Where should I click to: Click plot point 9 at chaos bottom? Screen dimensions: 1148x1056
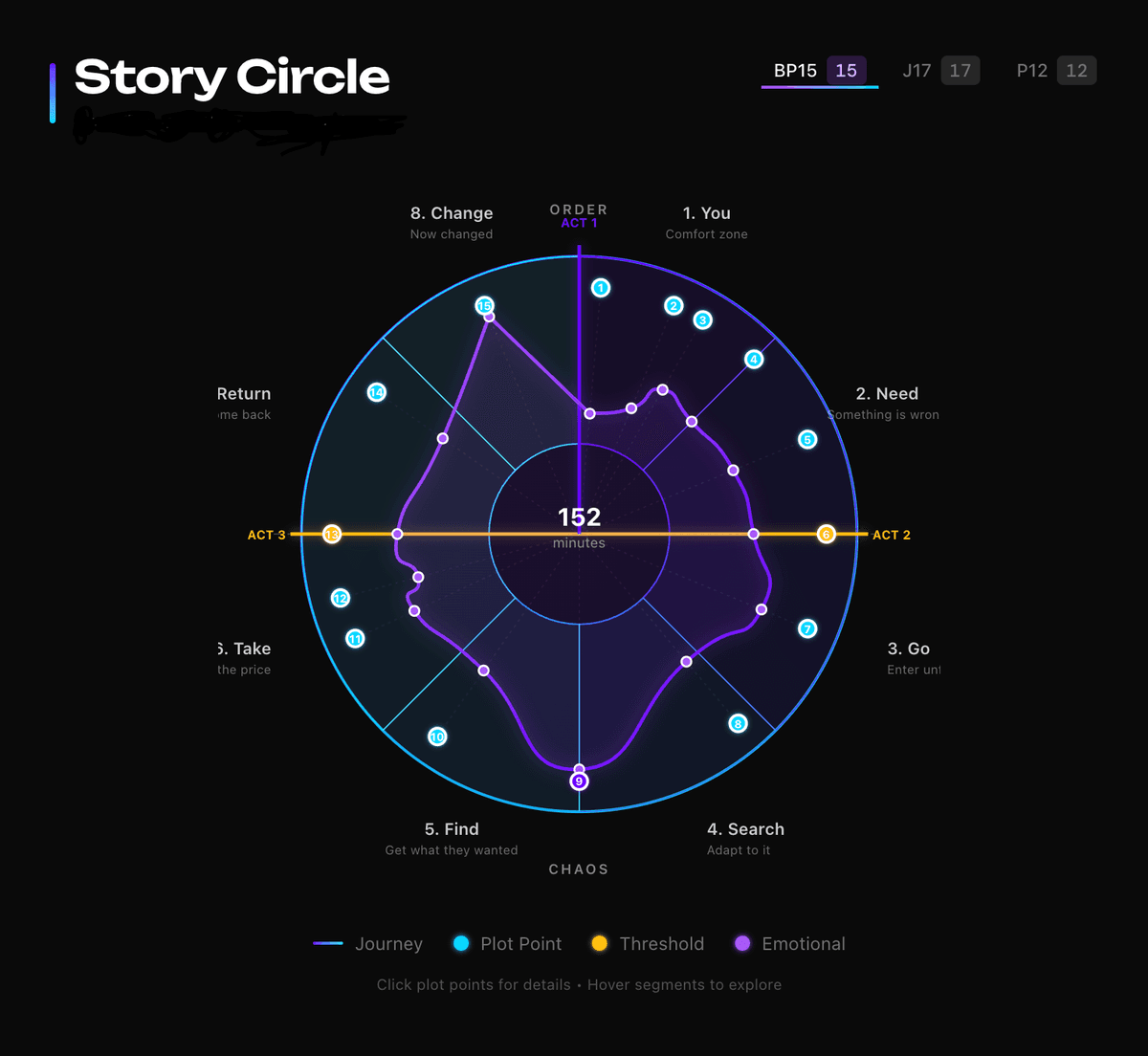(x=579, y=781)
